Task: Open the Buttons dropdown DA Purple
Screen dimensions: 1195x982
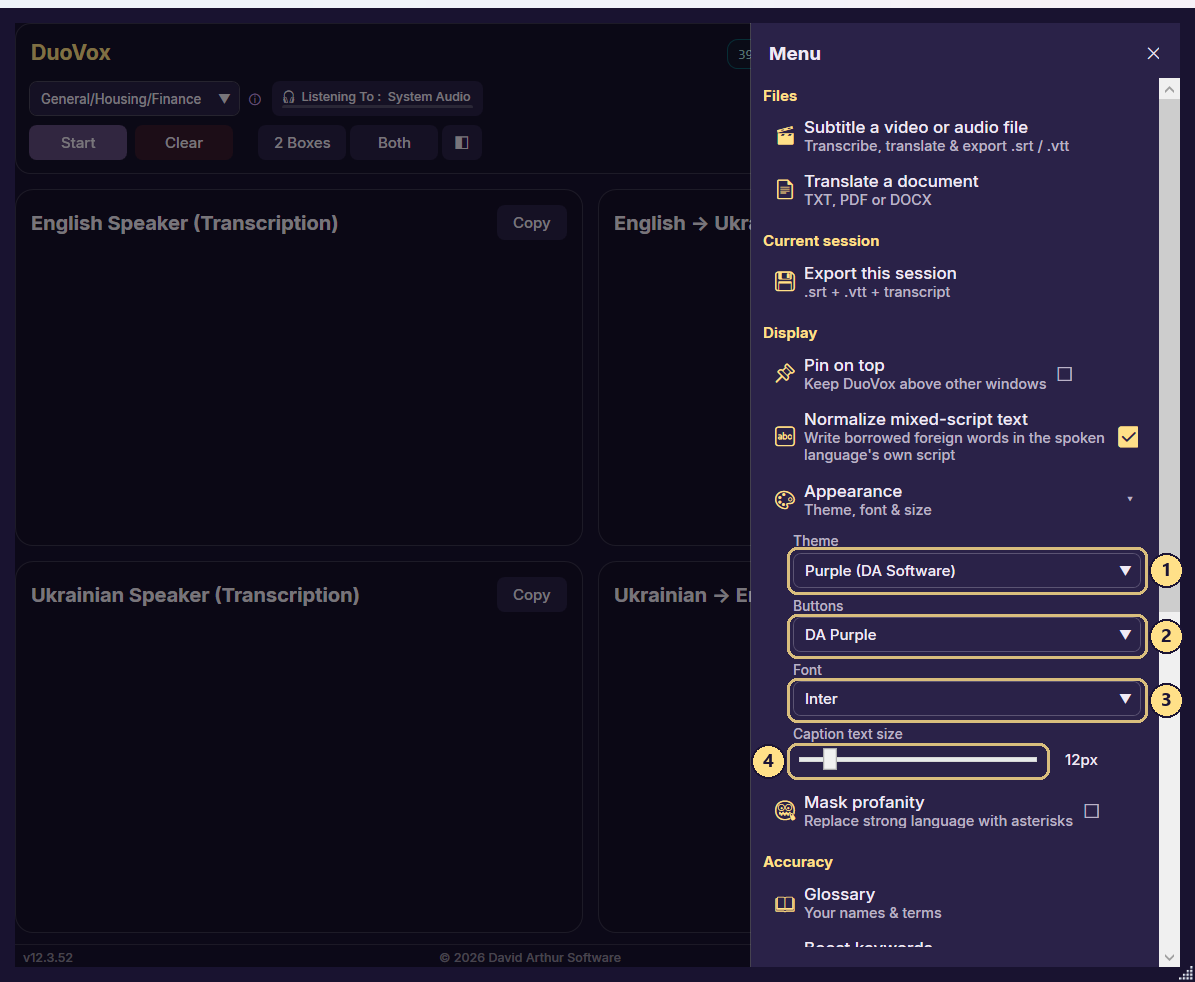Action: (x=966, y=635)
